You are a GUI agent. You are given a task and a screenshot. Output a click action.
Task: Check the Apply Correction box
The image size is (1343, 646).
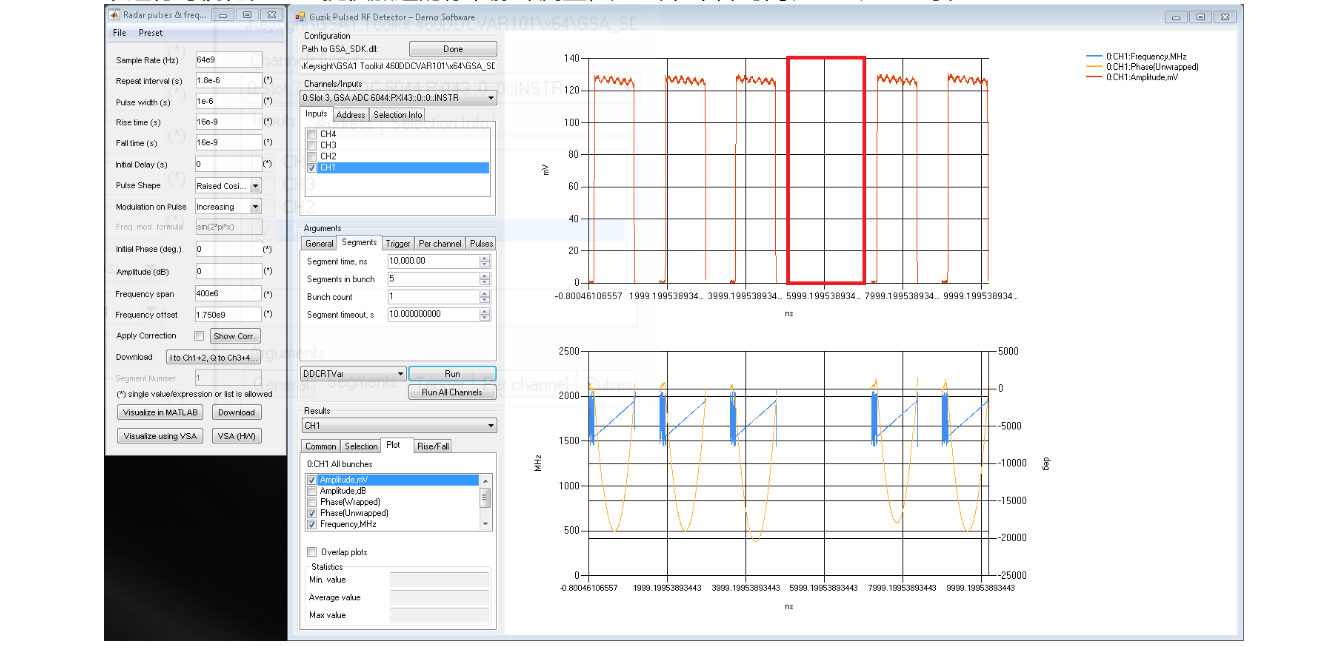pos(199,336)
